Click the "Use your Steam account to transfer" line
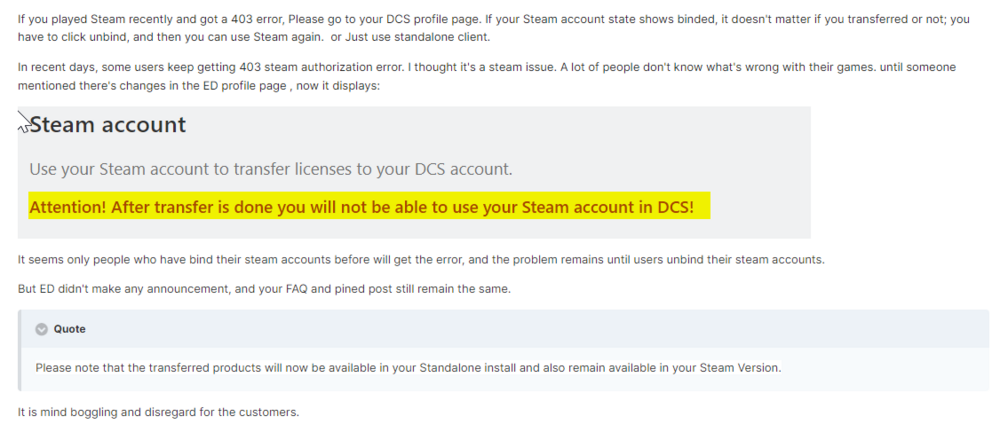Viewport: 1000px width, 440px height. click(270, 169)
